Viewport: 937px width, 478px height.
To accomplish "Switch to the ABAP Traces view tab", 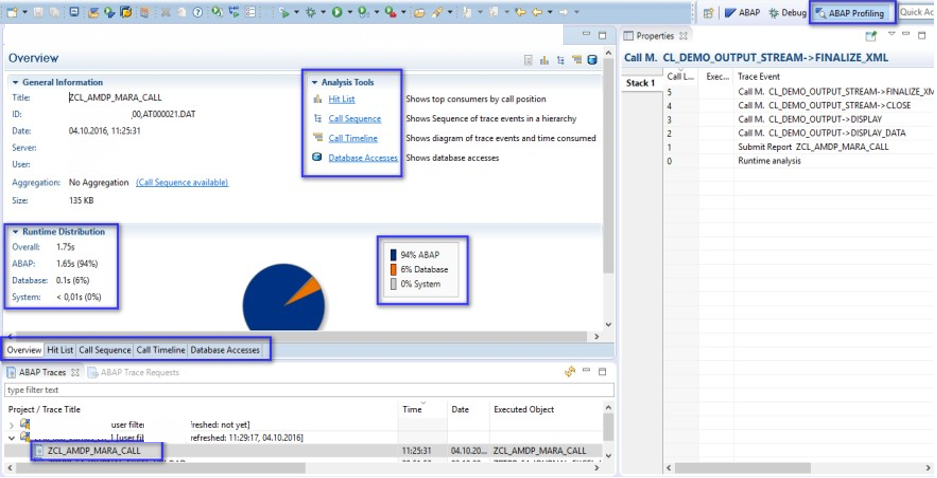I will [x=42, y=372].
